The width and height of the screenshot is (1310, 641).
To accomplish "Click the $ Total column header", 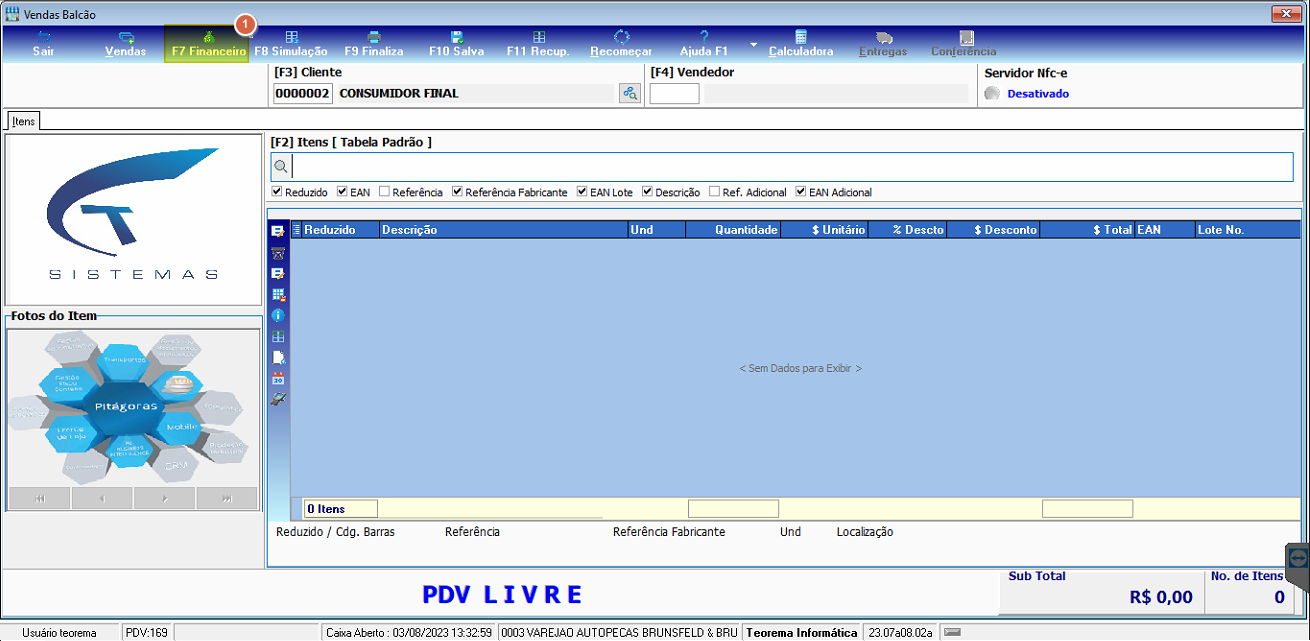I will (1087, 230).
